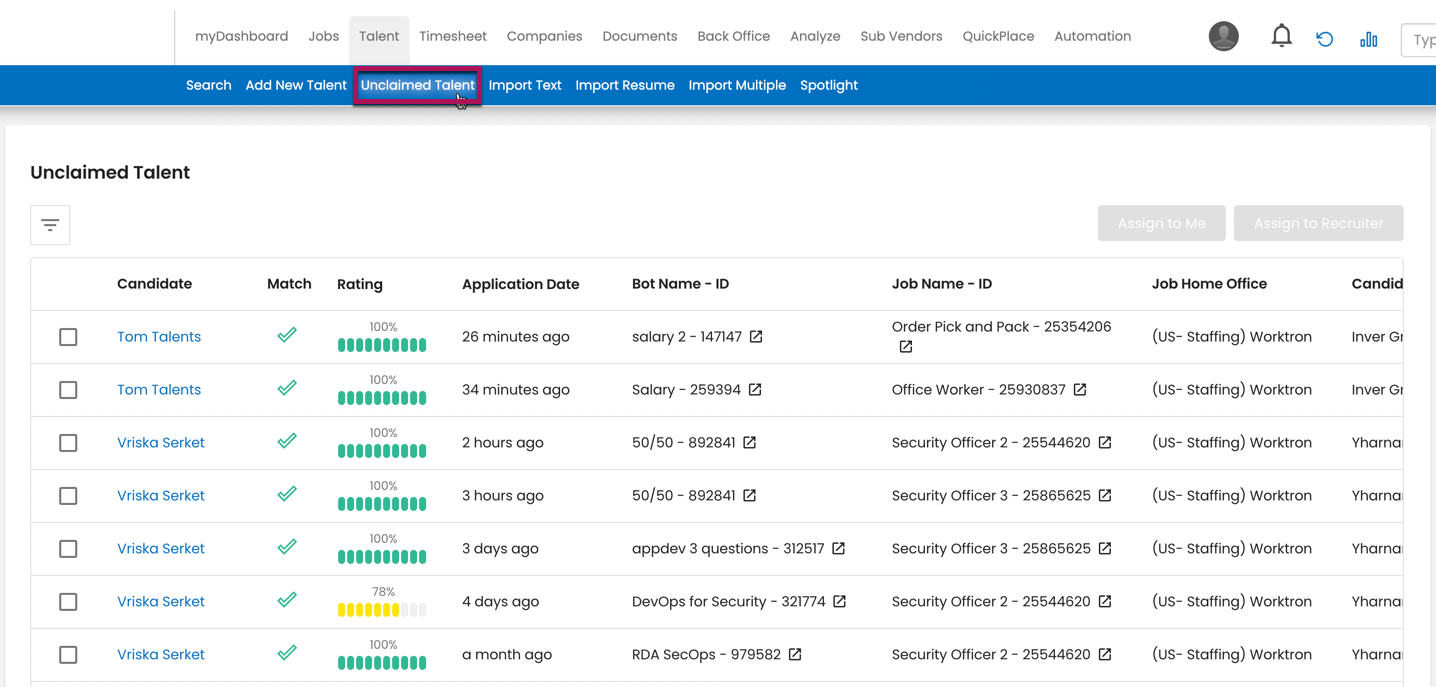Click the search input in the top-right corner
Image resolution: width=1436 pixels, height=687 pixels.
click(x=1419, y=40)
